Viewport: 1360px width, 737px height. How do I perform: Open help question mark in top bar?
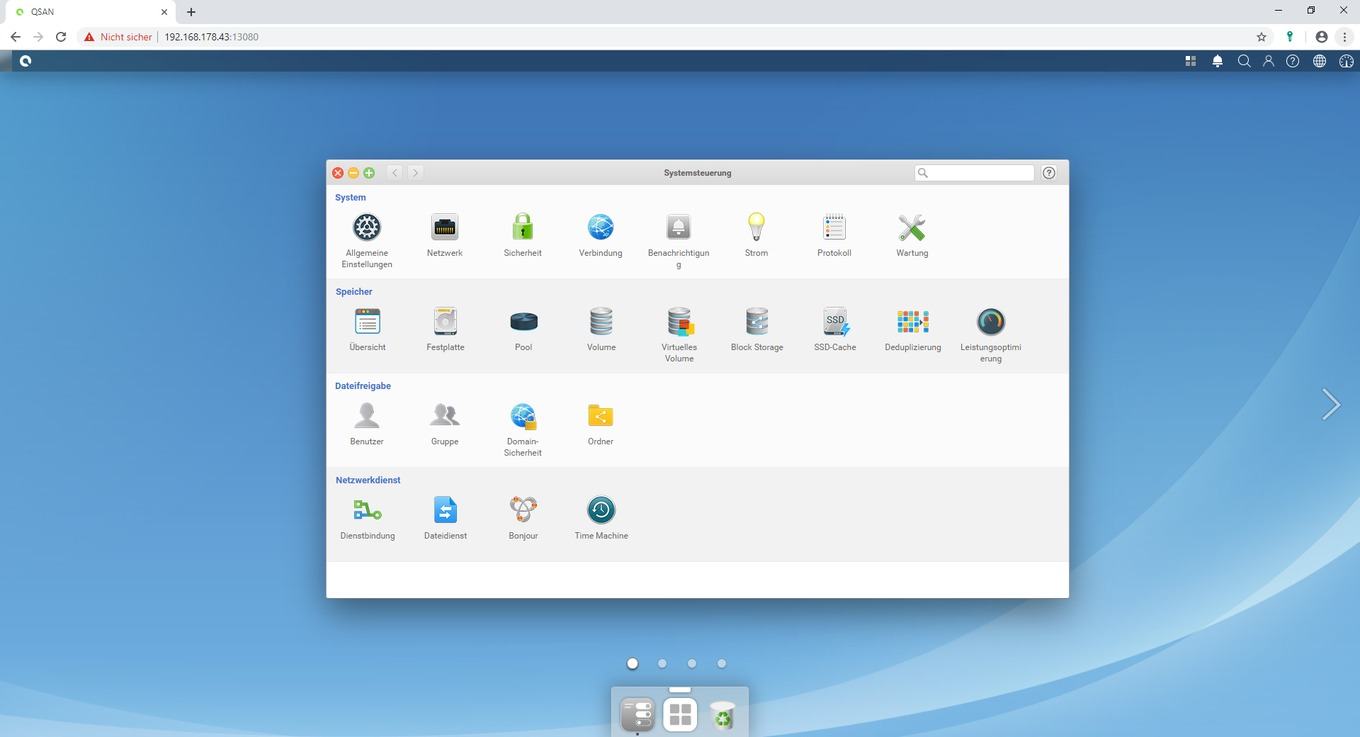tap(1293, 61)
